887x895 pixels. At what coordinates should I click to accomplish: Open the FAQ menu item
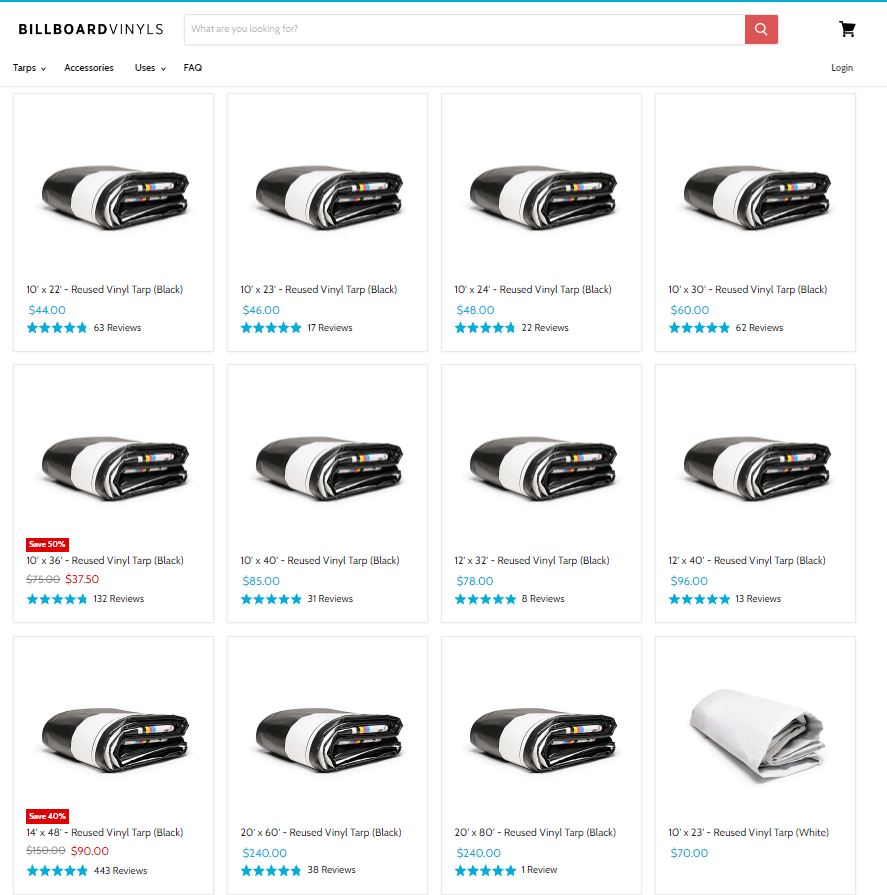193,67
